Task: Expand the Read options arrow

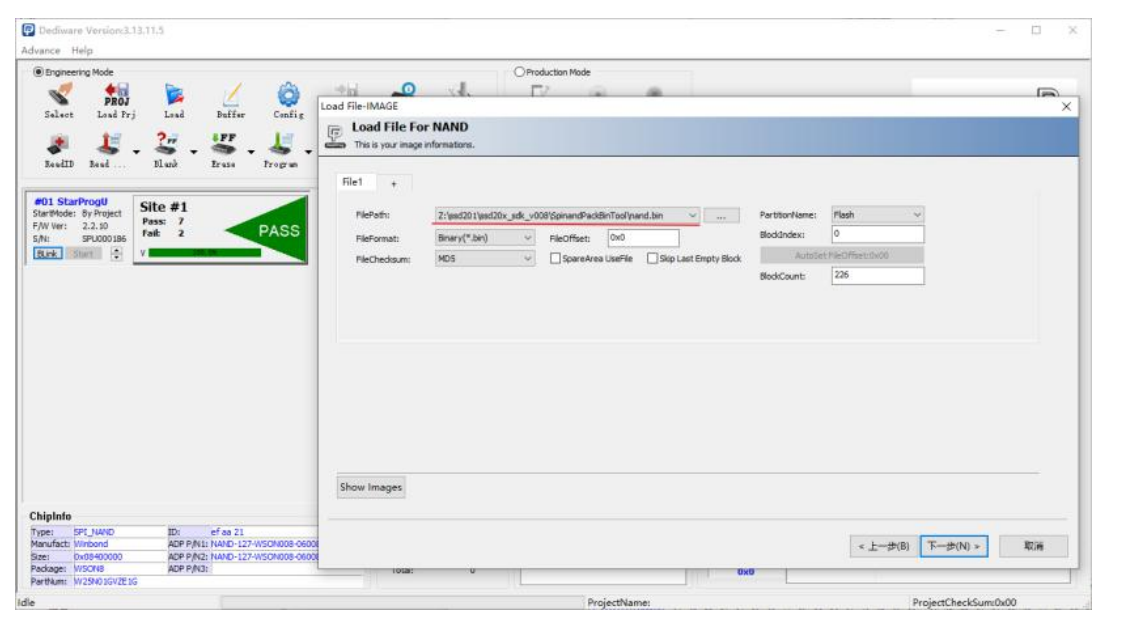Action: [136, 152]
